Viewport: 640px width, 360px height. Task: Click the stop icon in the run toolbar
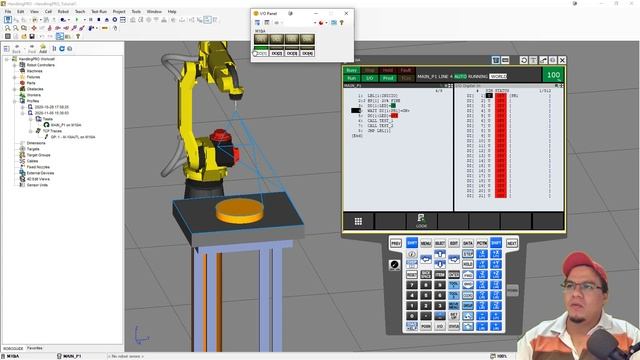(x=99, y=20)
